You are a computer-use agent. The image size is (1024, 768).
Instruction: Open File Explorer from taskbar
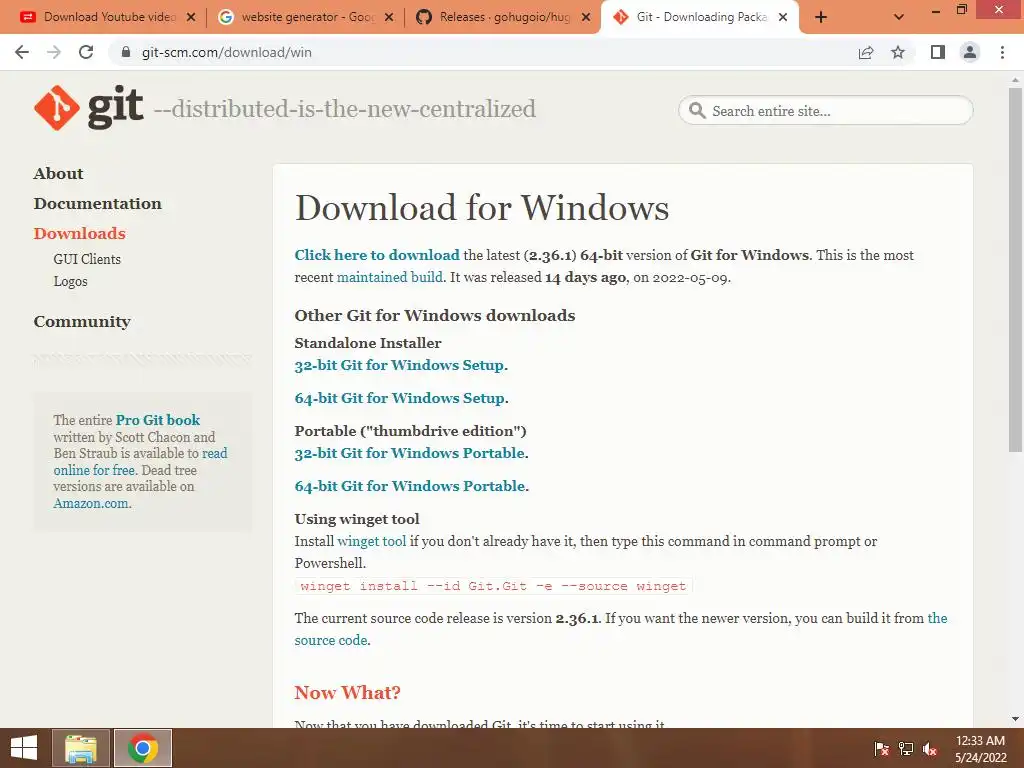pyautogui.click(x=81, y=748)
